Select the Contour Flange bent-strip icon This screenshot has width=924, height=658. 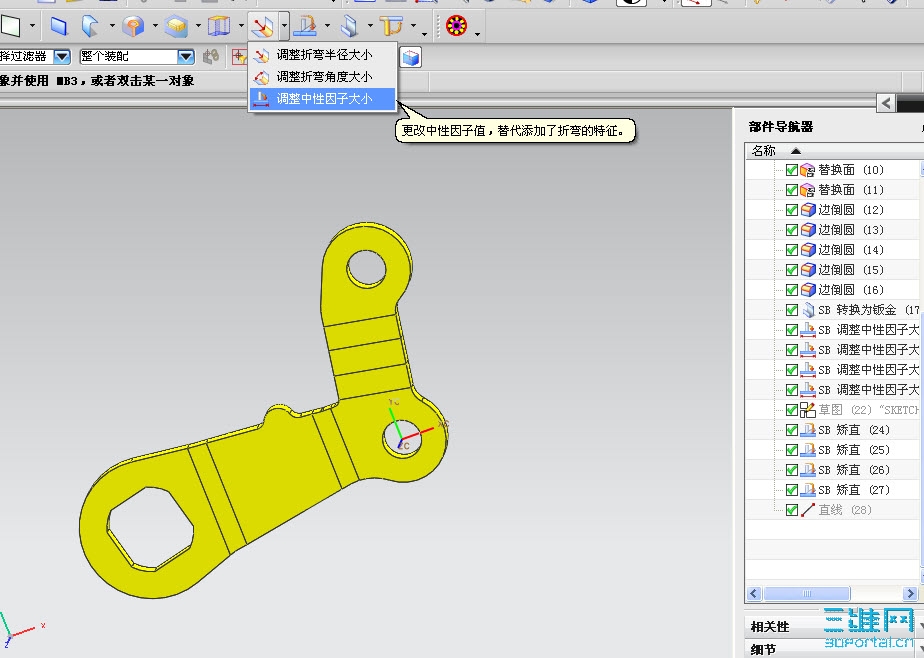click(x=90, y=26)
